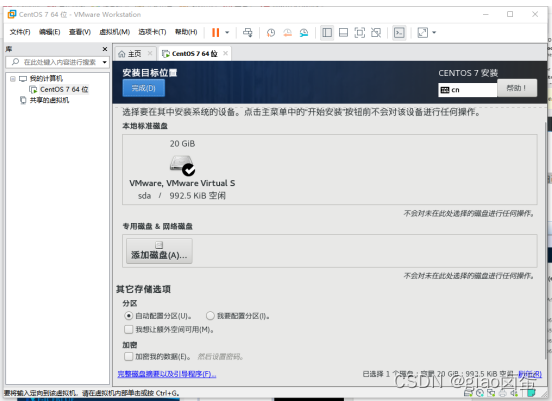Open the library search dropdown arrow

105,62
